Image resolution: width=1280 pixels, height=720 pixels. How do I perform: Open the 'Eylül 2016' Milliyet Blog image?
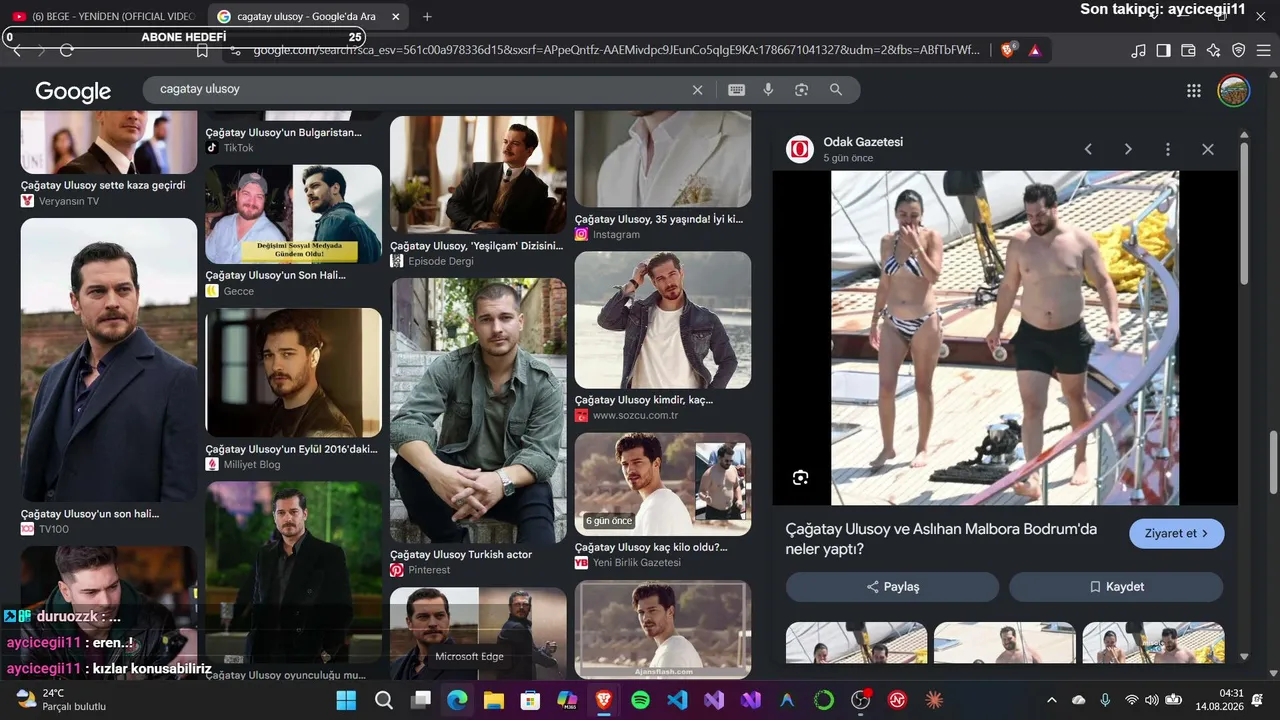(294, 373)
